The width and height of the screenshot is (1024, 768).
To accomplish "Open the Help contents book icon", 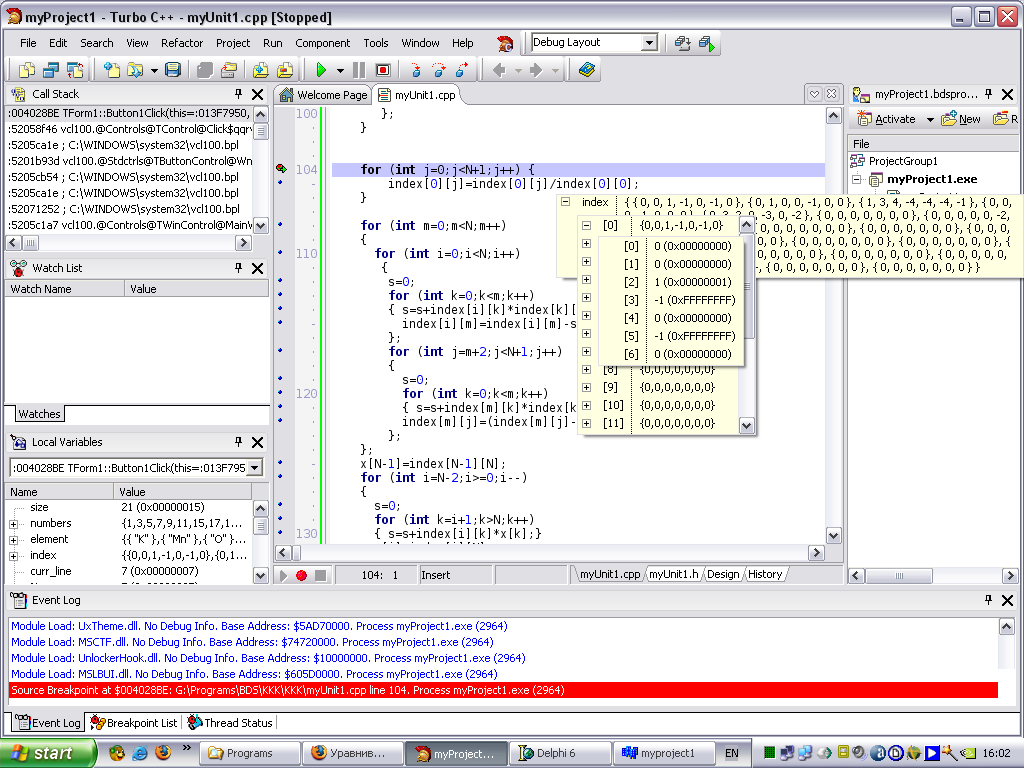I will tap(587, 70).
